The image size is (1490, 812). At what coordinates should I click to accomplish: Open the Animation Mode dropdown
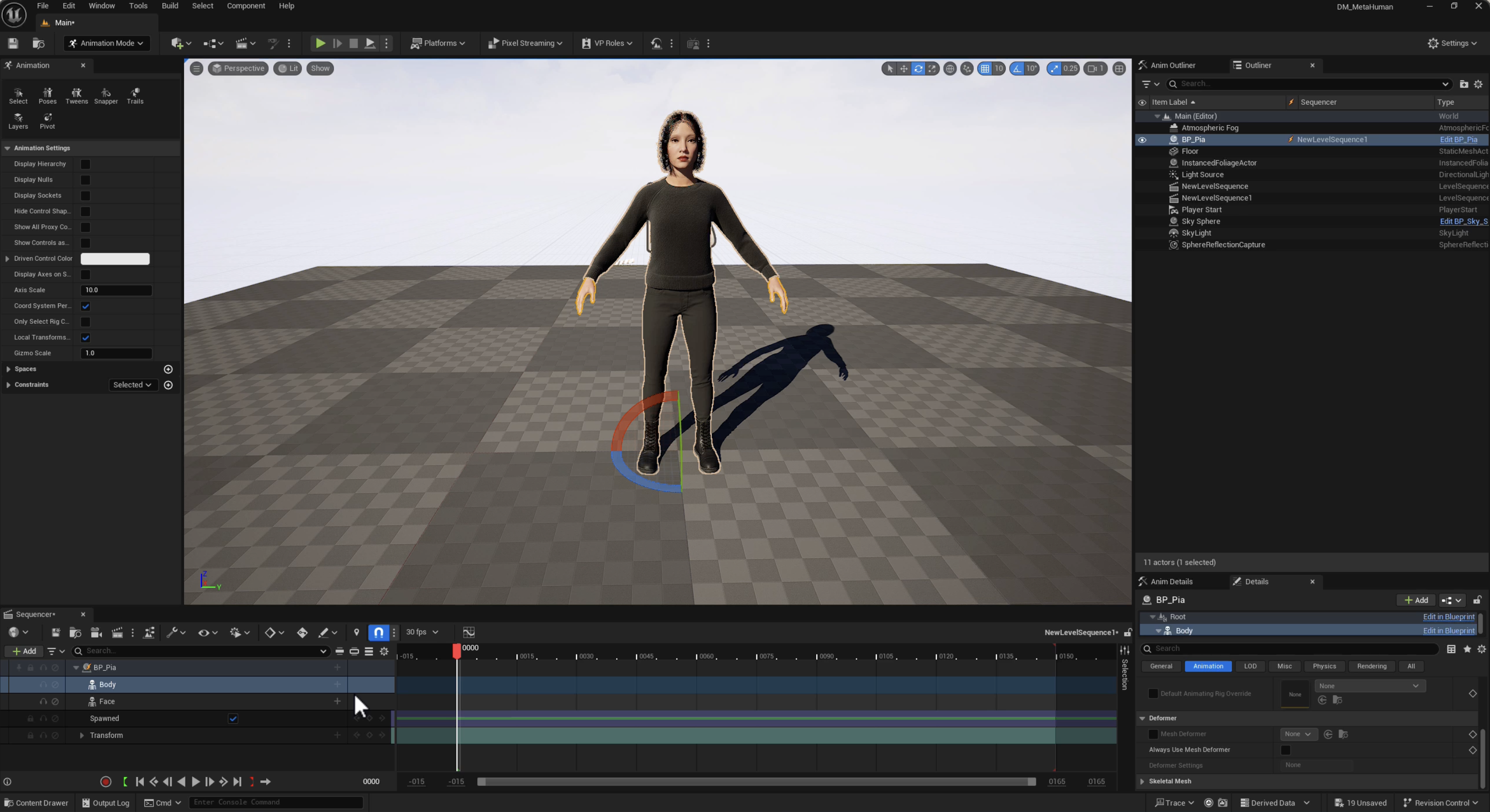[106, 44]
